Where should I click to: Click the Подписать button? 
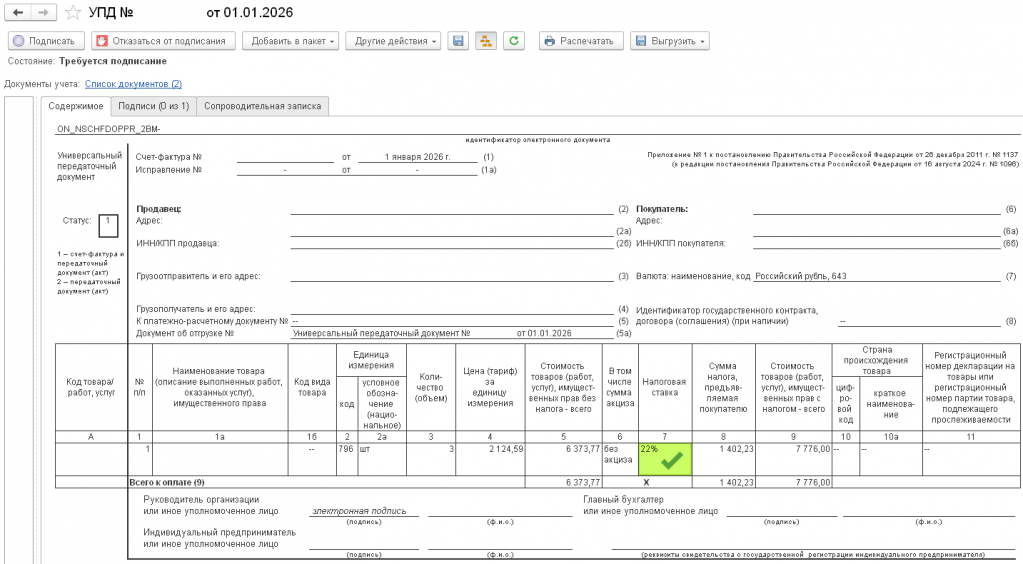tap(46, 41)
